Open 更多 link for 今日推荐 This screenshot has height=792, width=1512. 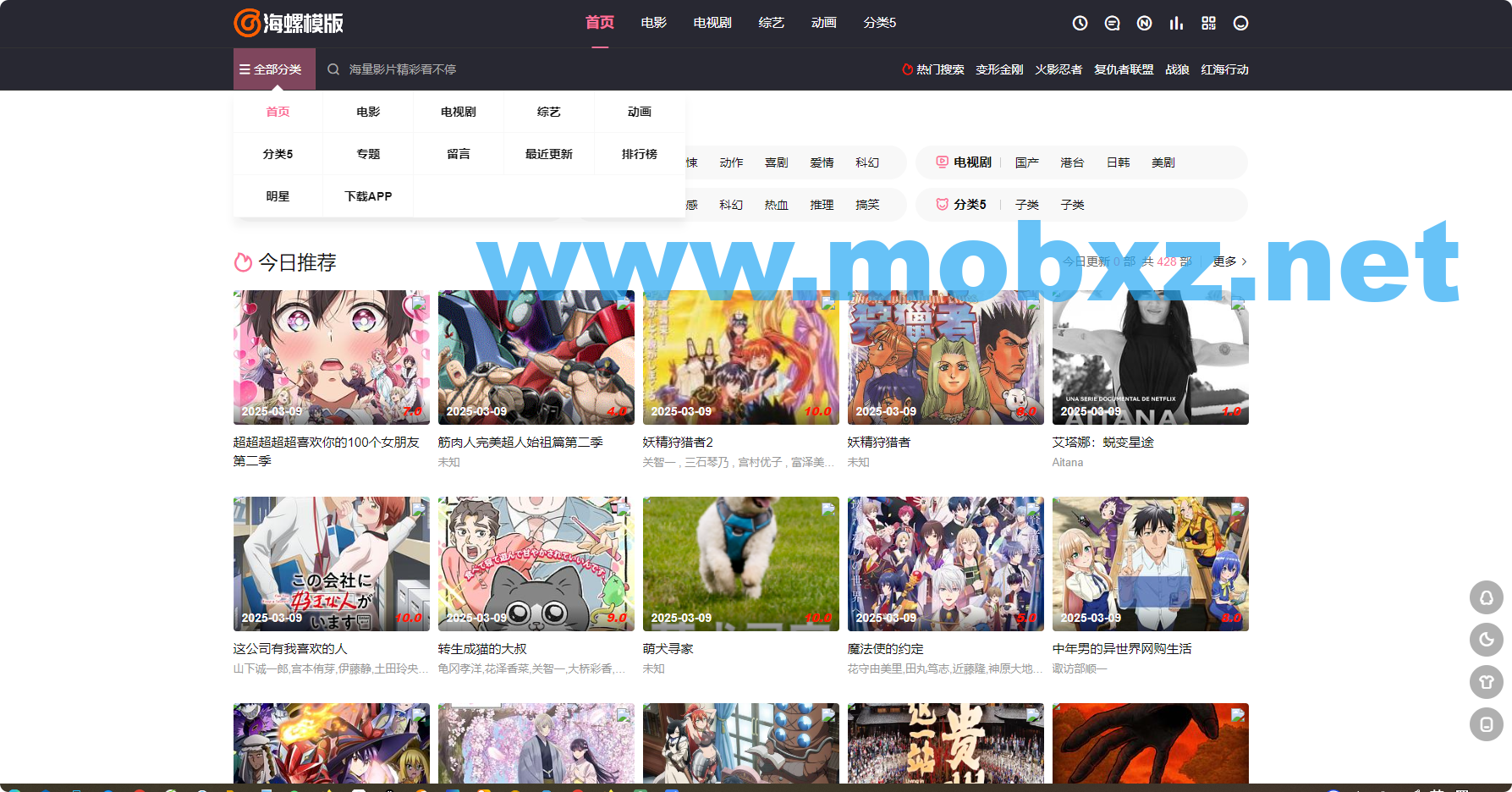click(1229, 261)
